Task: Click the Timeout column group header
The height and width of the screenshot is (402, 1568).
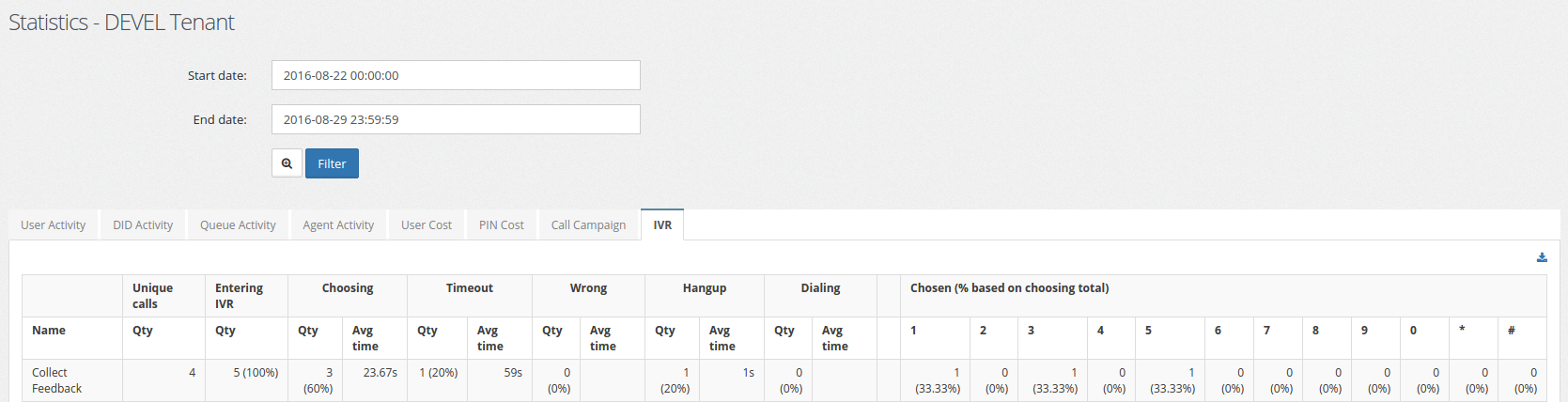Action: click(470, 288)
